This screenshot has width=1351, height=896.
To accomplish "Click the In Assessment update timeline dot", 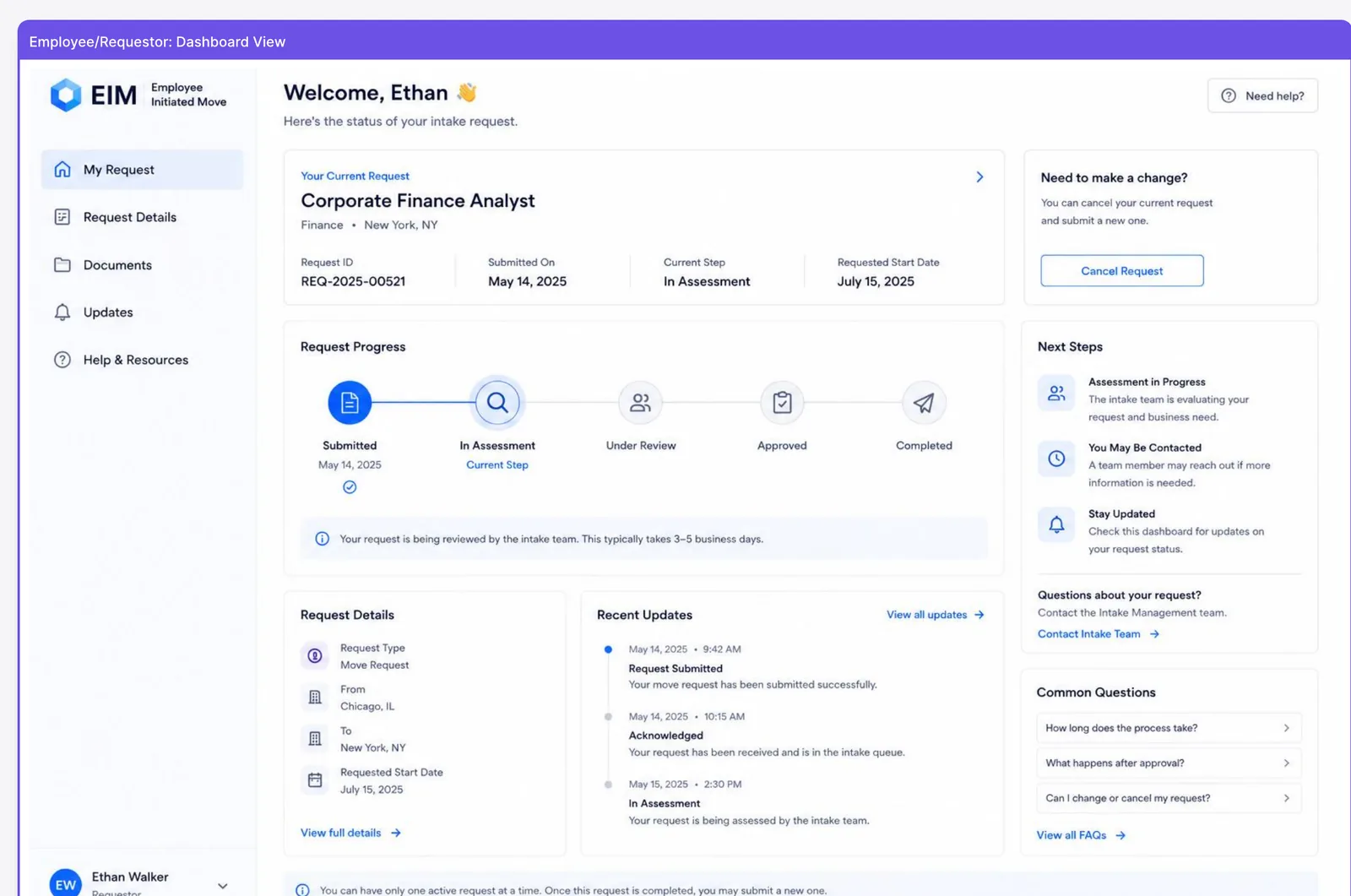I will point(608,785).
